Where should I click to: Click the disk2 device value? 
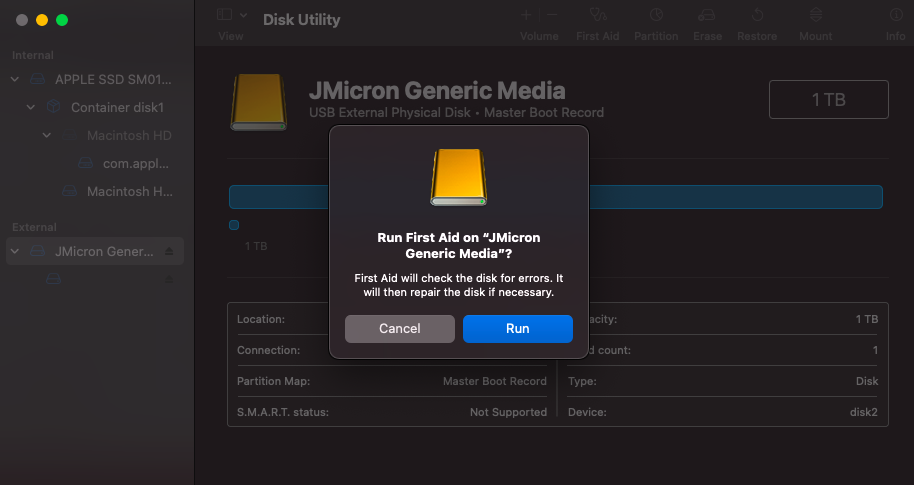tap(863, 412)
